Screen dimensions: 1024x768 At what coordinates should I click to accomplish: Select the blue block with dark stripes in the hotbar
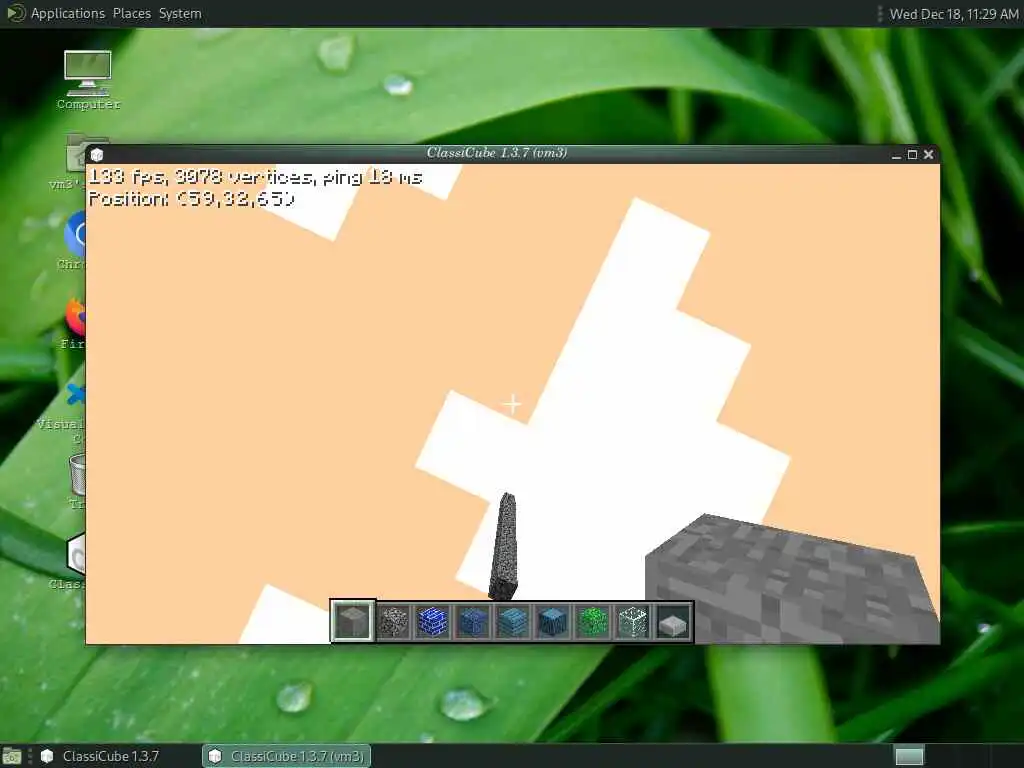(552, 621)
